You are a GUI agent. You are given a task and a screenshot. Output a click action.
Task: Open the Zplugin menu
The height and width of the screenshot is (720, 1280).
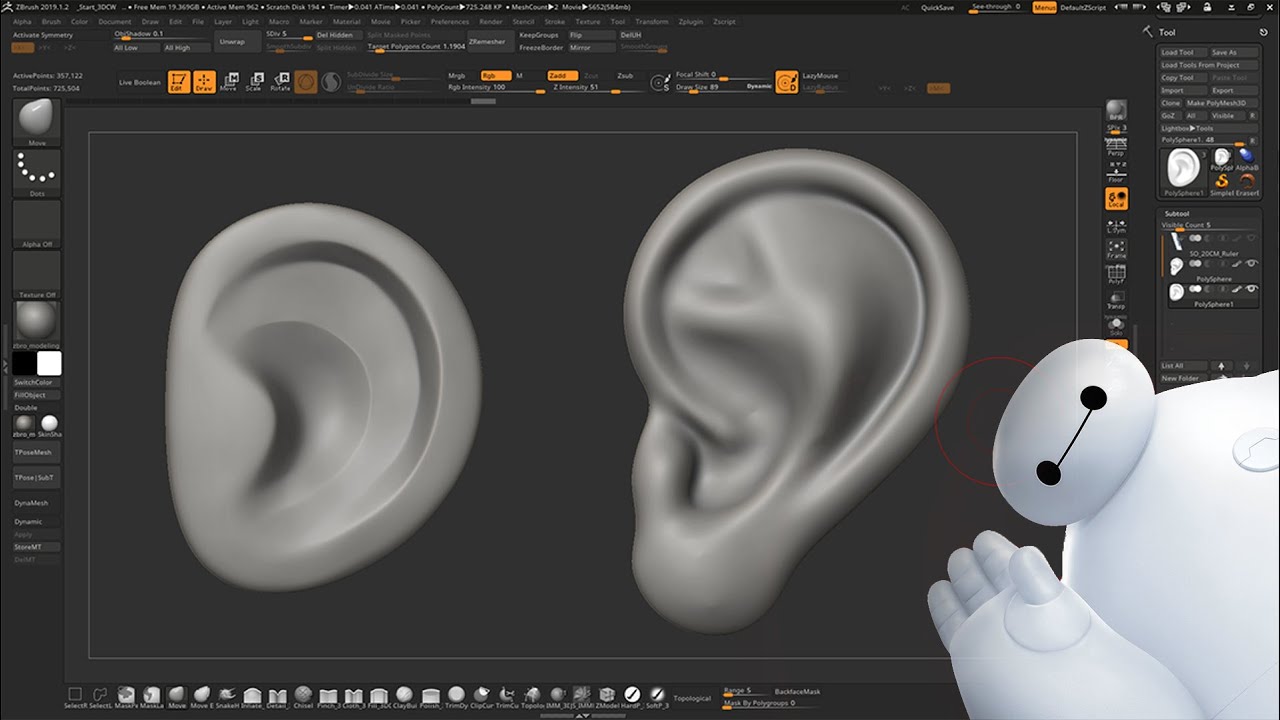(690, 21)
